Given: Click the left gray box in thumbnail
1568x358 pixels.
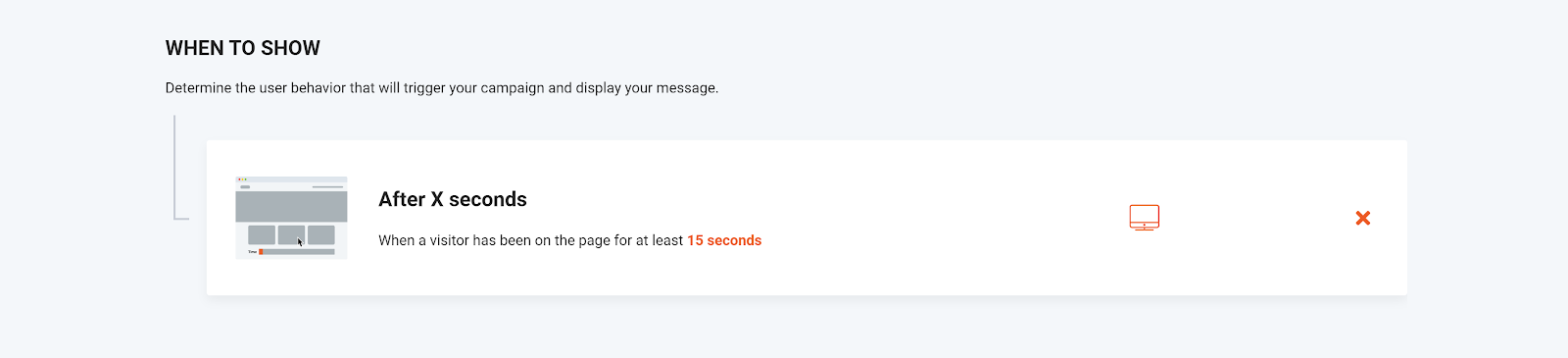Looking at the screenshot, I should coord(261,234).
